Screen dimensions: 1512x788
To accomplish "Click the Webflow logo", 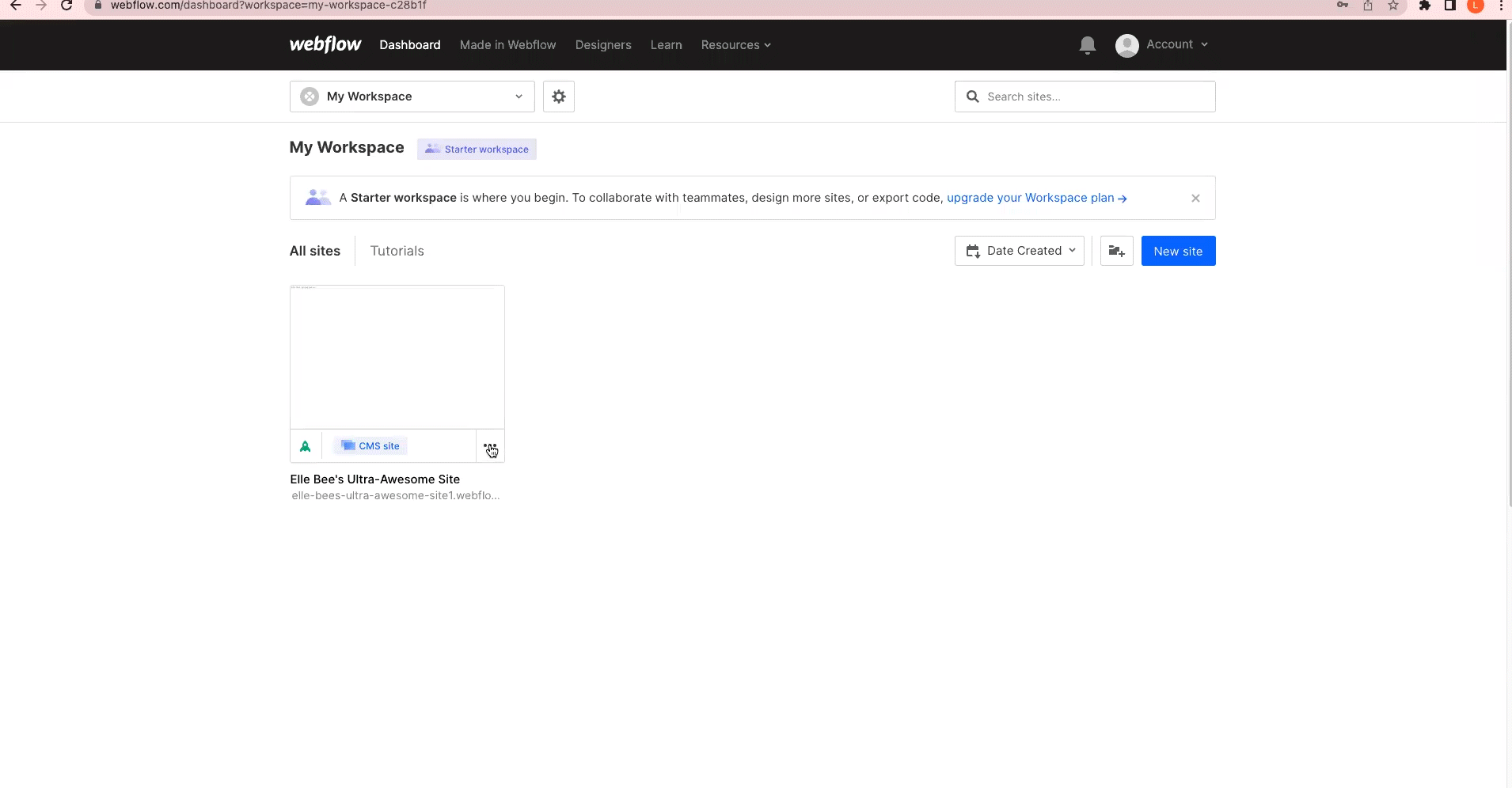I will coord(325,45).
